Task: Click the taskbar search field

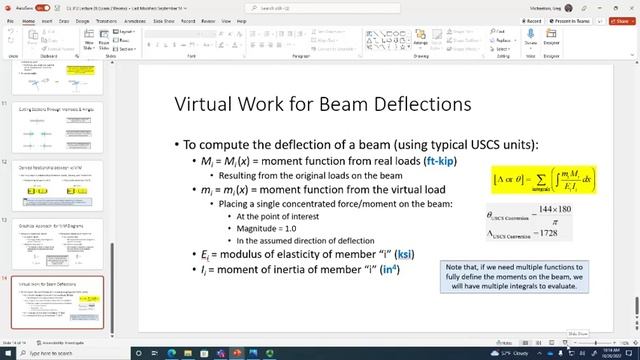Action: click(73, 353)
